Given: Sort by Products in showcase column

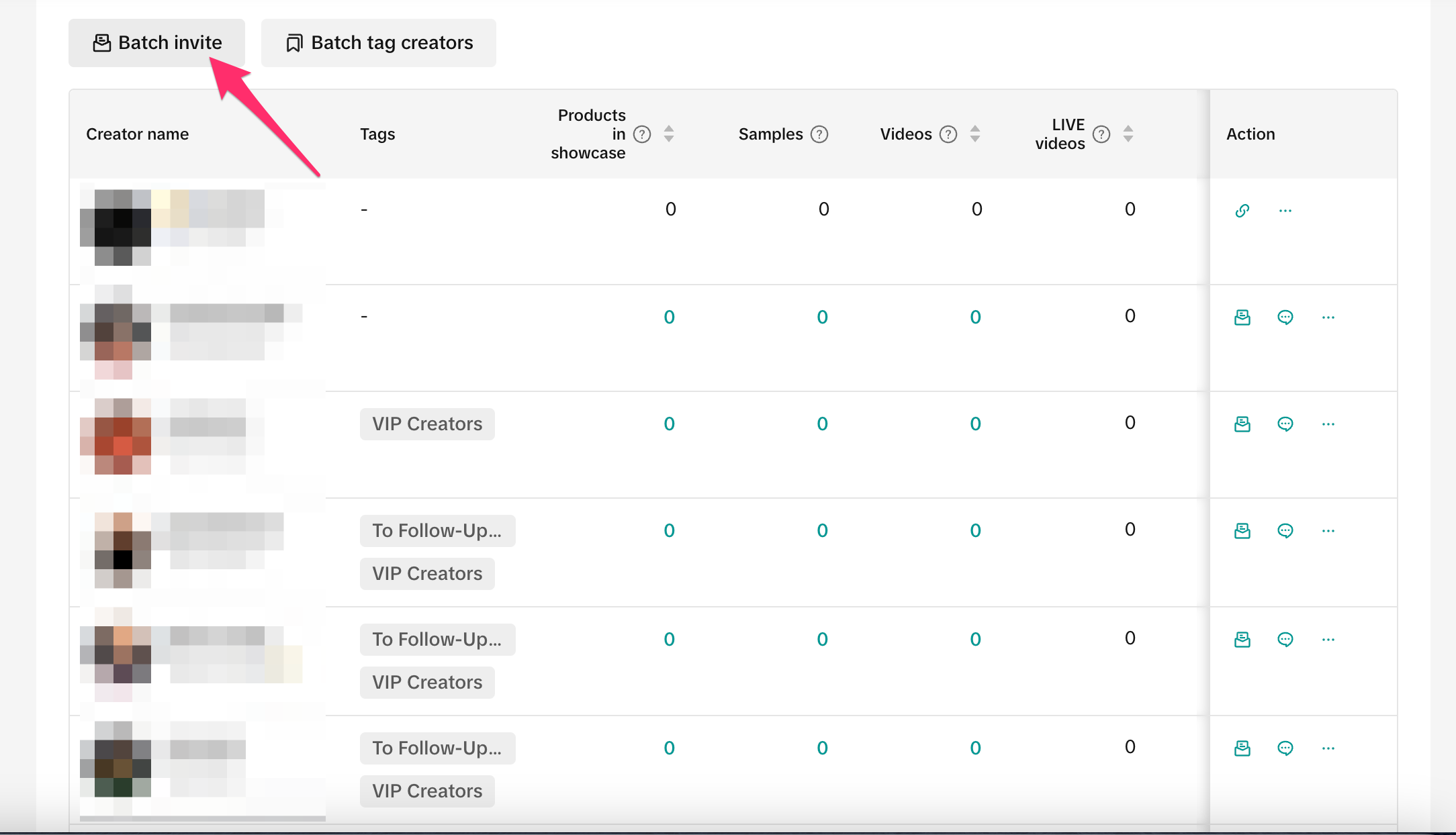Looking at the screenshot, I should point(668,134).
